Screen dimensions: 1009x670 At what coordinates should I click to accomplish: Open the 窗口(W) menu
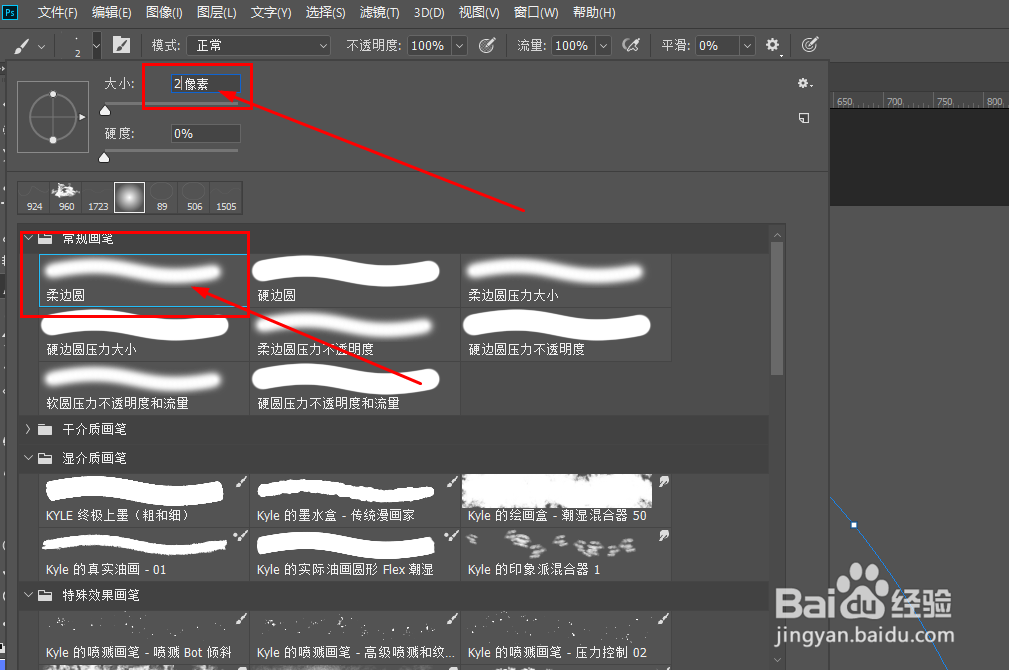[x=536, y=12]
